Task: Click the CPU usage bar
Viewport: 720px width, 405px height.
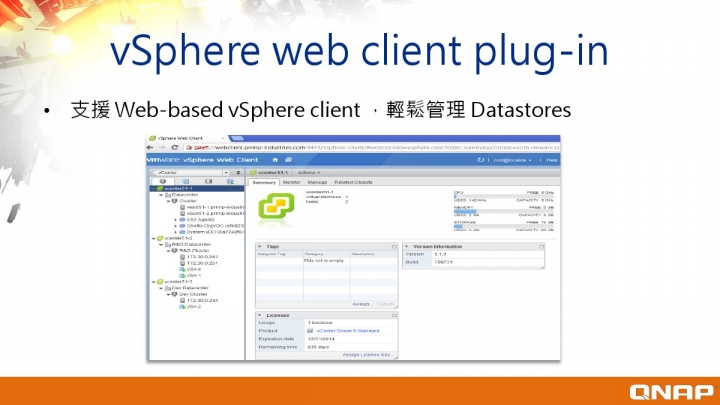Action: click(x=503, y=197)
